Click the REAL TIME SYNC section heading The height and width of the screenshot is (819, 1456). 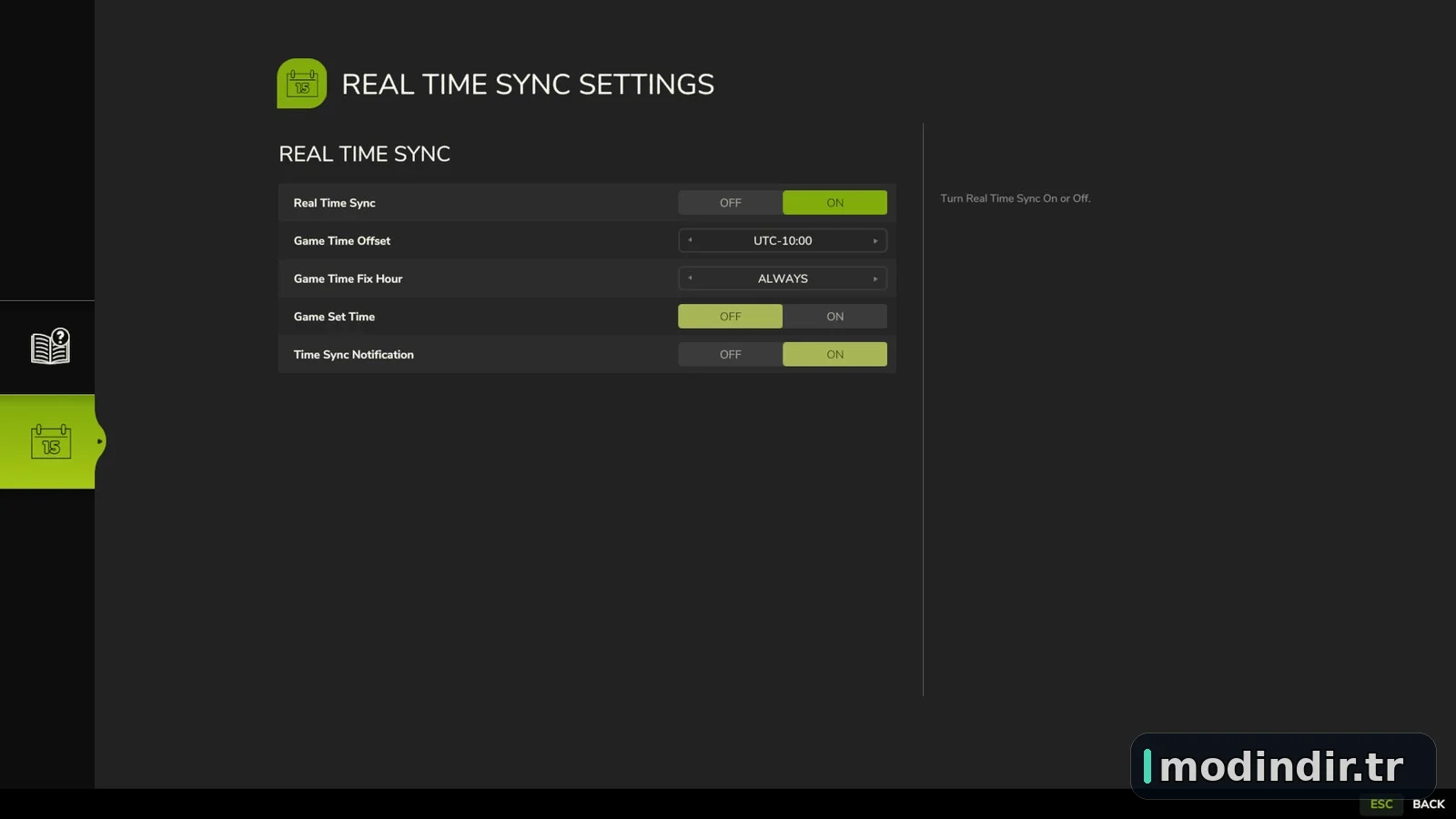[x=364, y=154]
